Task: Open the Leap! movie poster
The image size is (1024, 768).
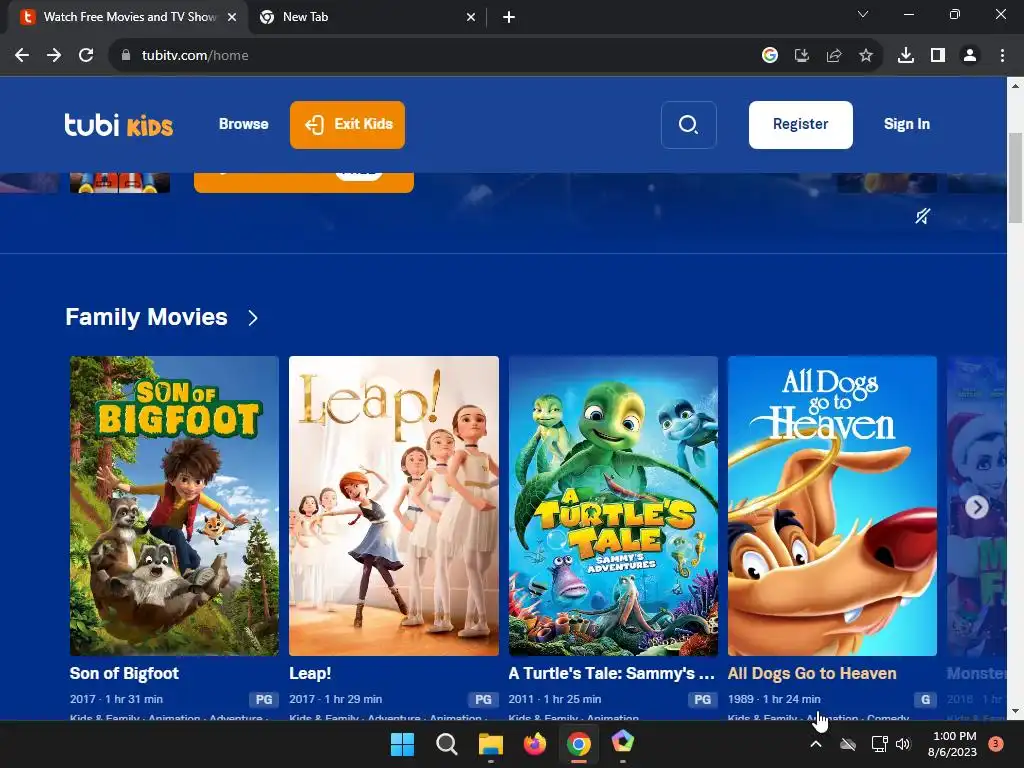Action: [394, 505]
